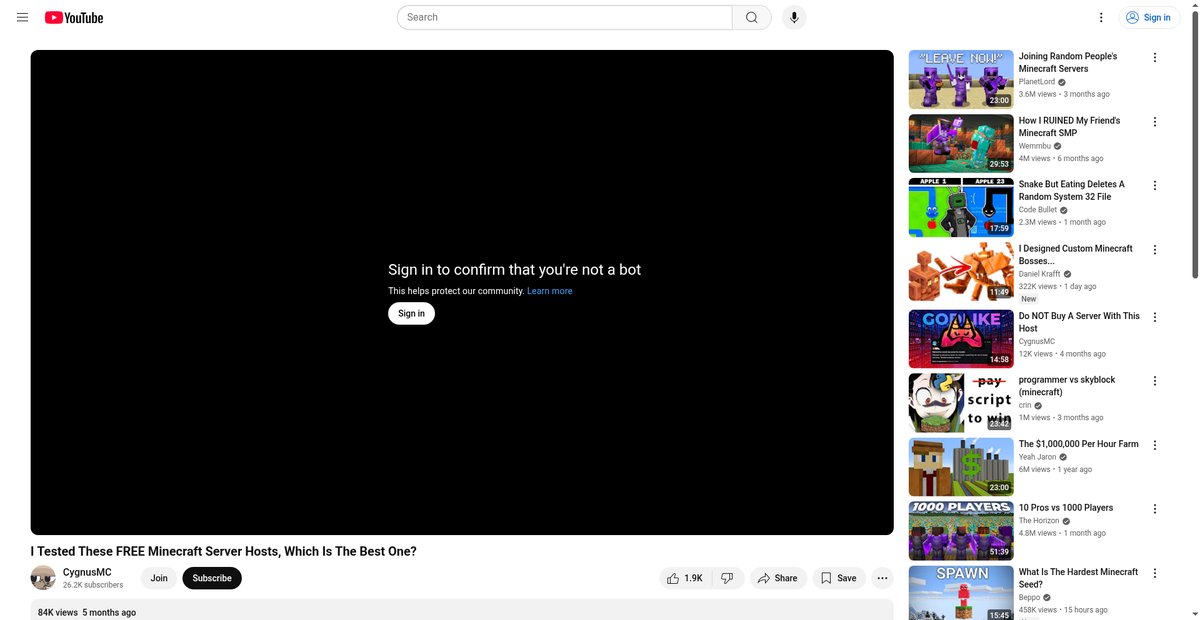
Task: Open The $1,000,000 Per Hour Farm title
Action: click(1078, 444)
